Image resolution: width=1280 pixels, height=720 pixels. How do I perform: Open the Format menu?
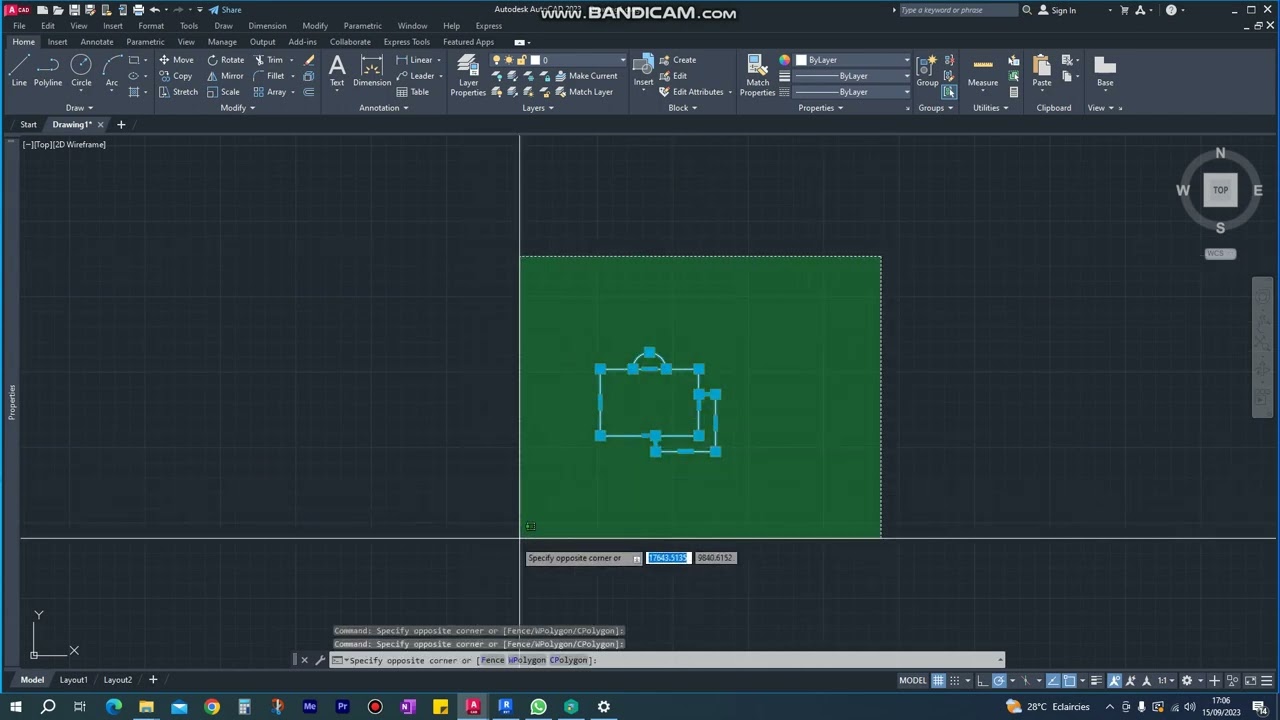(151, 26)
